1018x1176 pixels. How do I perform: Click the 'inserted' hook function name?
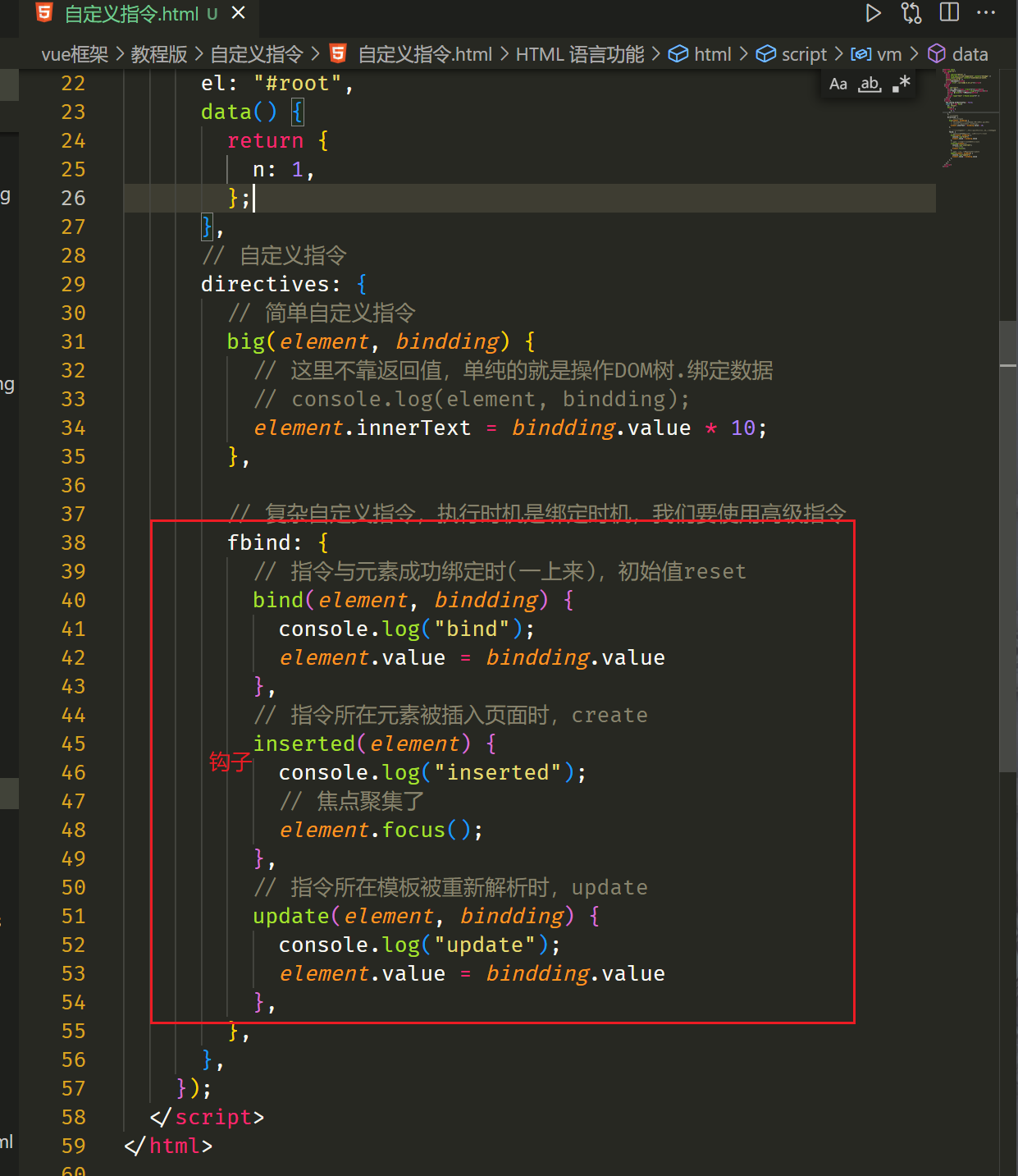(x=304, y=744)
